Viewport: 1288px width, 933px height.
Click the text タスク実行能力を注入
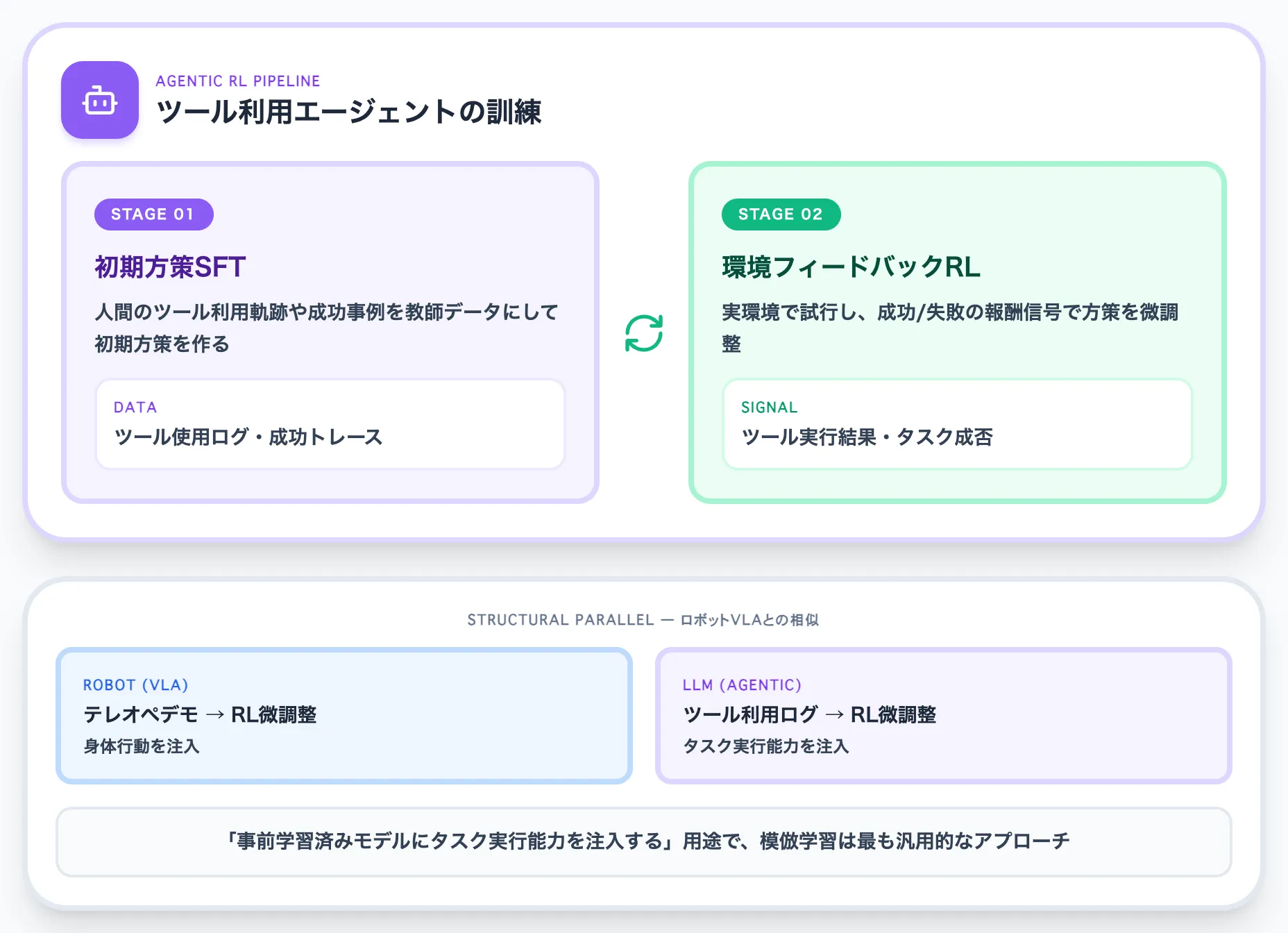pos(766,746)
